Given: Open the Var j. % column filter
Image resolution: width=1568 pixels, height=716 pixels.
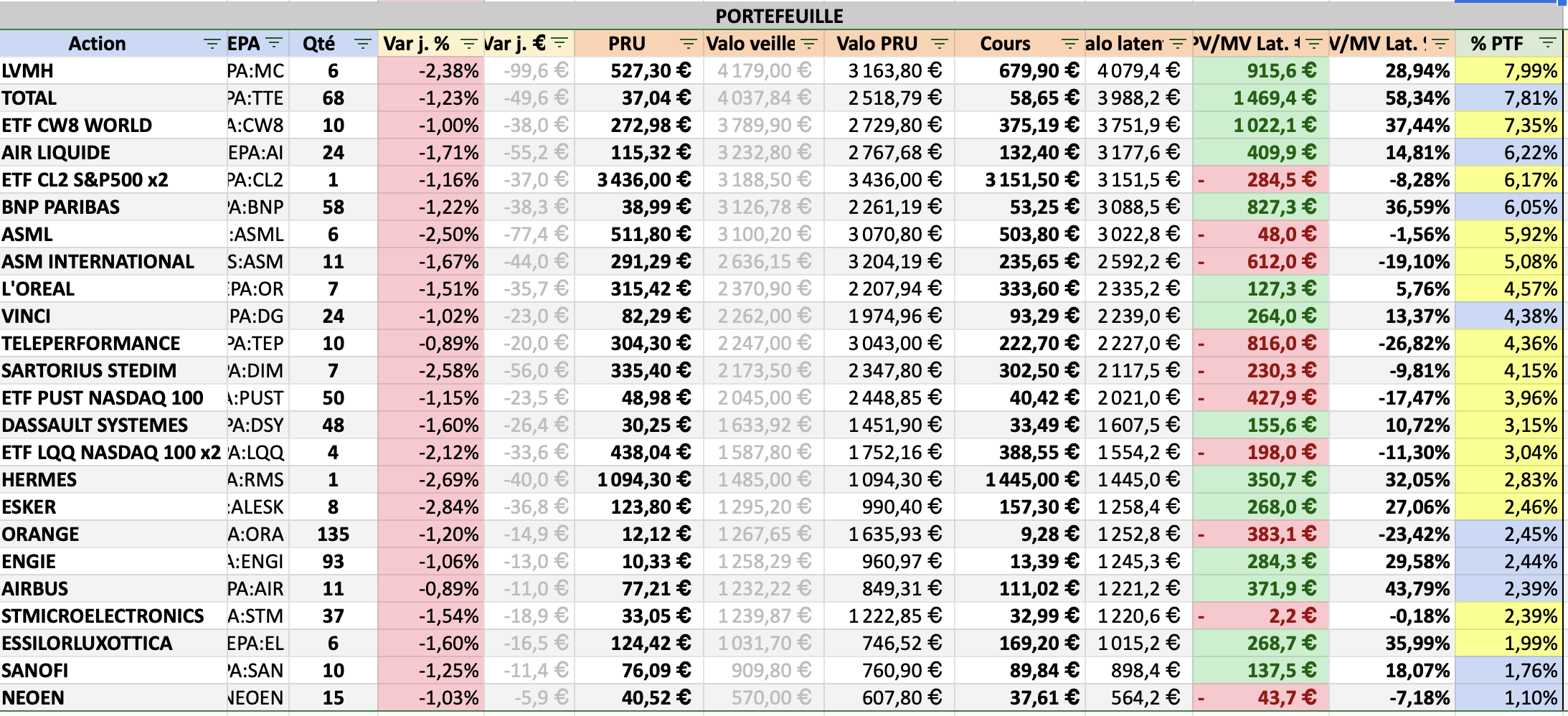Looking at the screenshot, I should point(468,44).
